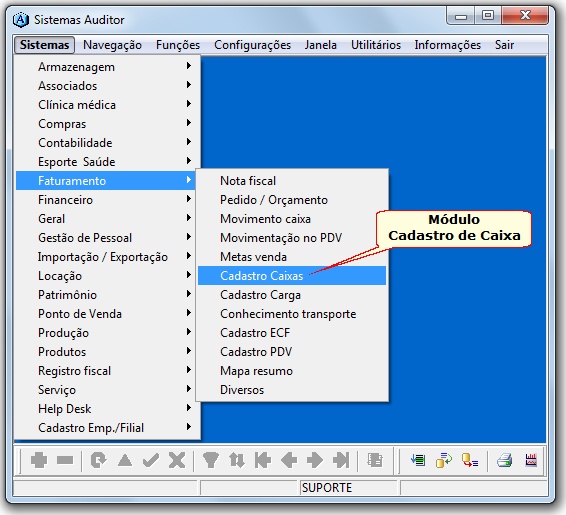Go to last record arrow icon

coord(341,460)
